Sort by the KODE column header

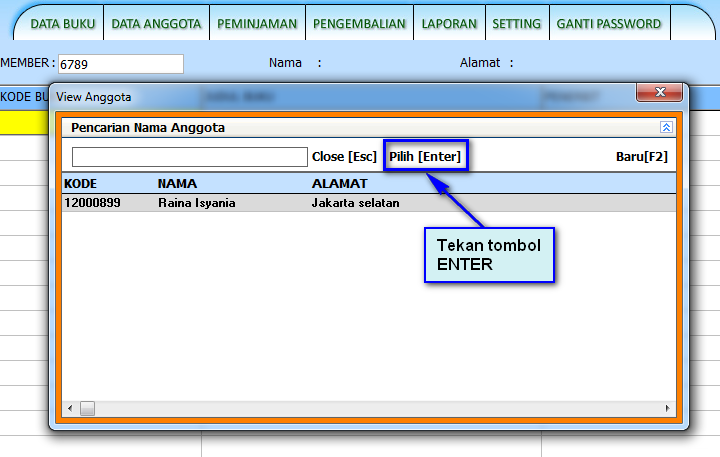click(x=81, y=184)
